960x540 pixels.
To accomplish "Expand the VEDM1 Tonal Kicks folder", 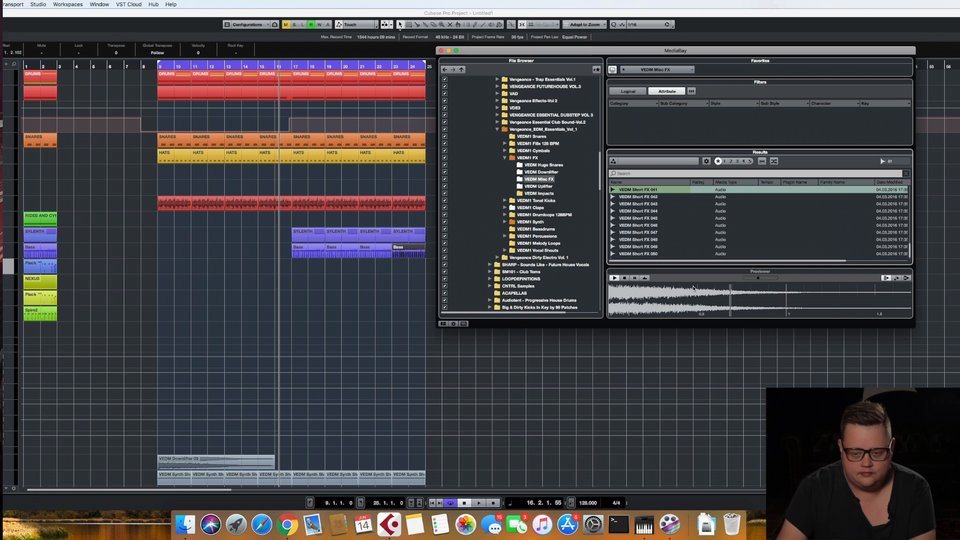I will (505, 200).
